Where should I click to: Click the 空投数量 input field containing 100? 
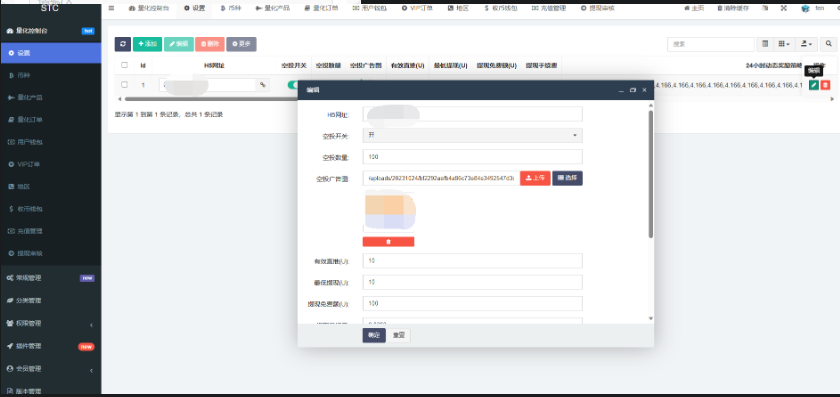(x=472, y=156)
